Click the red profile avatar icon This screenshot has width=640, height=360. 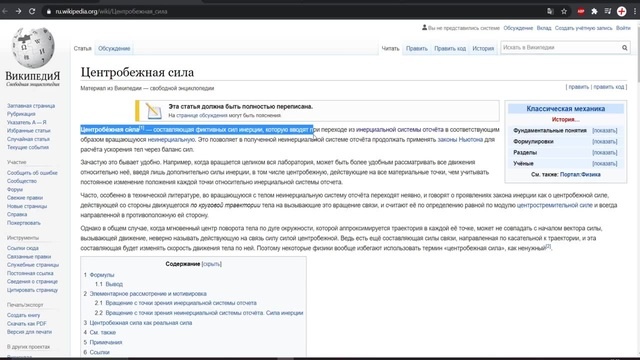(x=621, y=11)
